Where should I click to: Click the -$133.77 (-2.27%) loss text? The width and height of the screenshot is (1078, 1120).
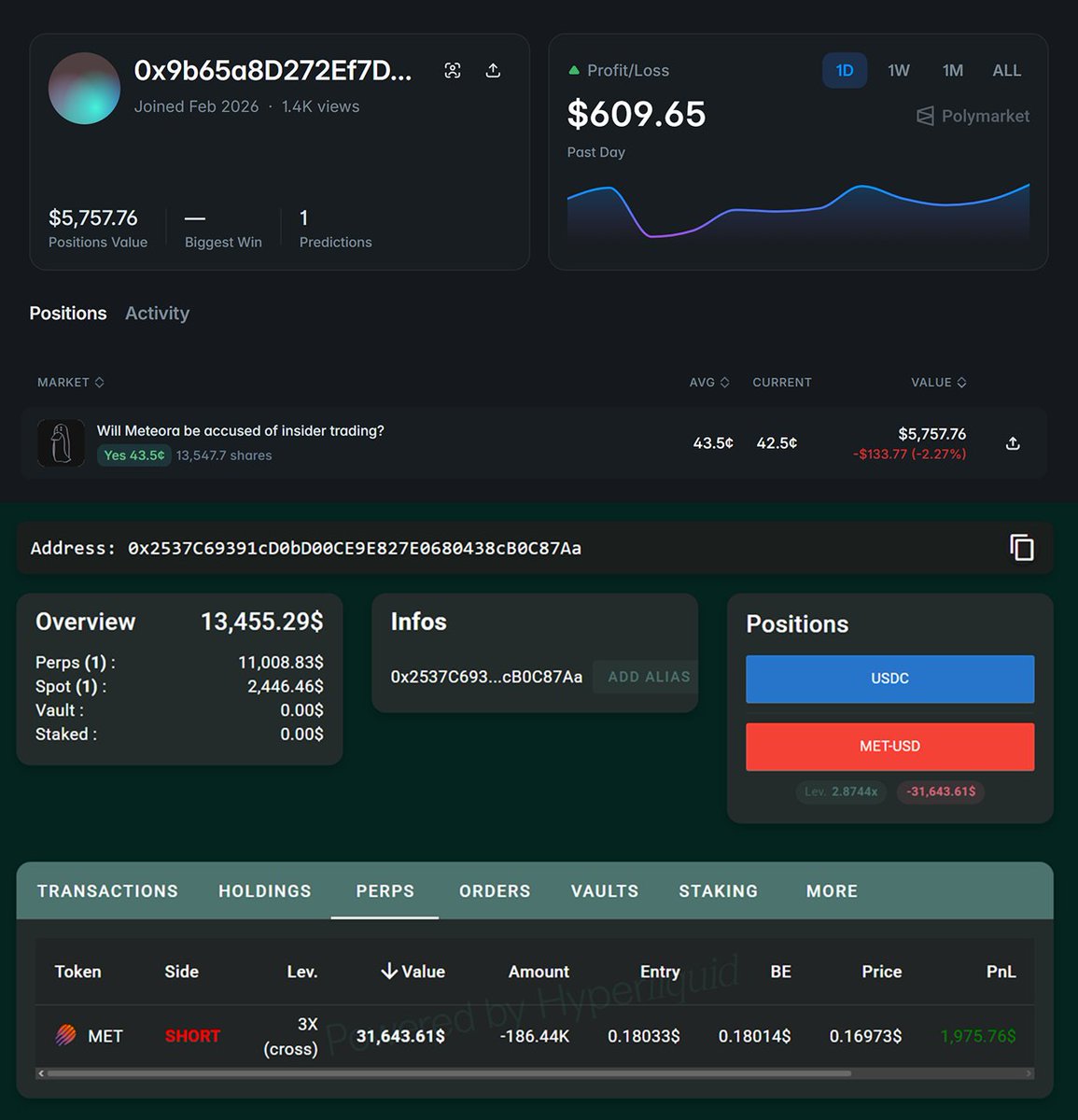(x=909, y=454)
